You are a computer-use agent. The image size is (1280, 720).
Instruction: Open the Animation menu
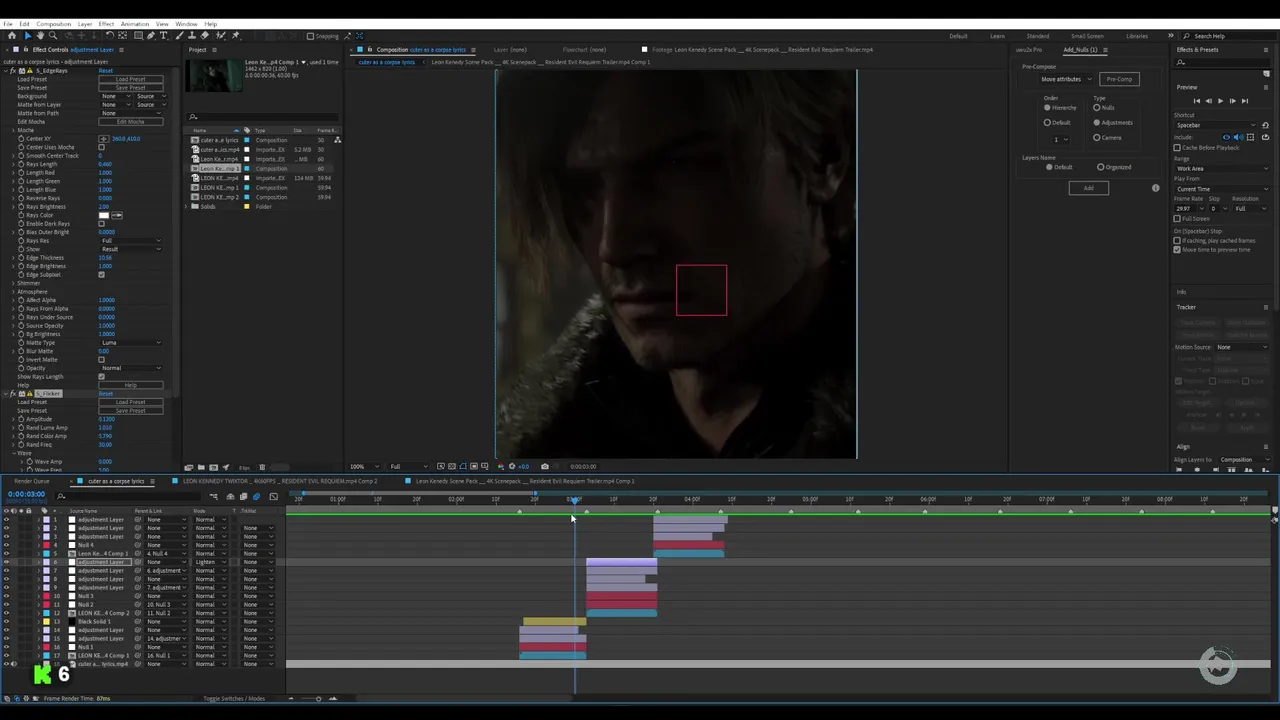click(x=134, y=24)
